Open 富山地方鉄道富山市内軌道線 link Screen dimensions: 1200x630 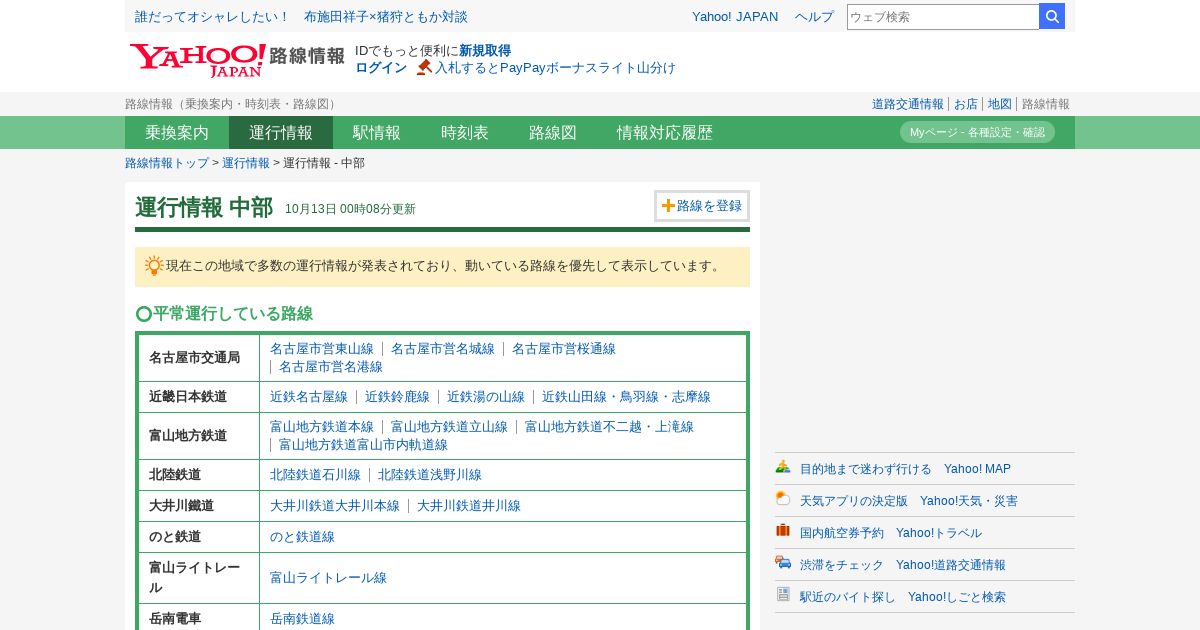coord(363,445)
